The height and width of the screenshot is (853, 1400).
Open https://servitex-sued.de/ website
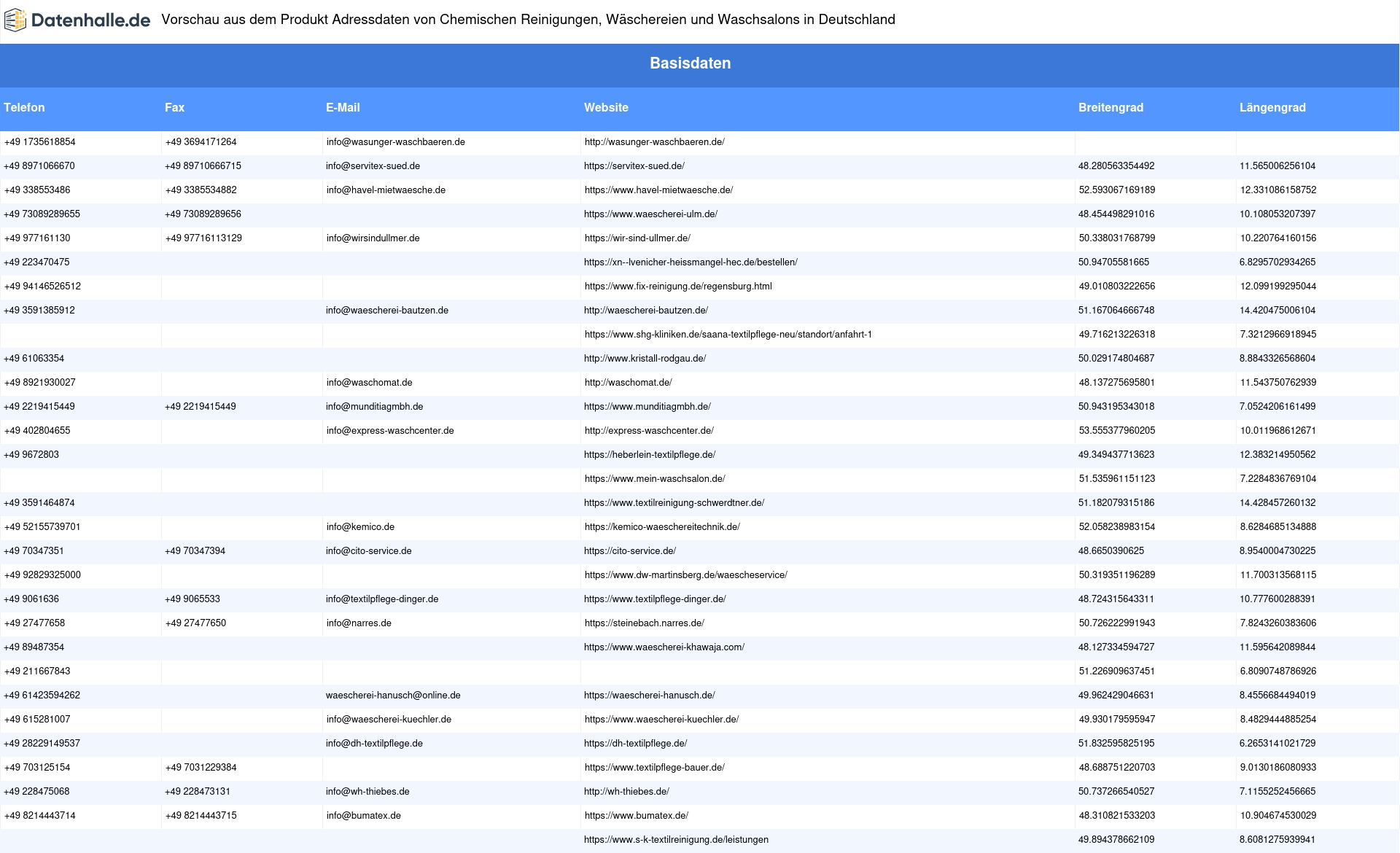point(634,166)
